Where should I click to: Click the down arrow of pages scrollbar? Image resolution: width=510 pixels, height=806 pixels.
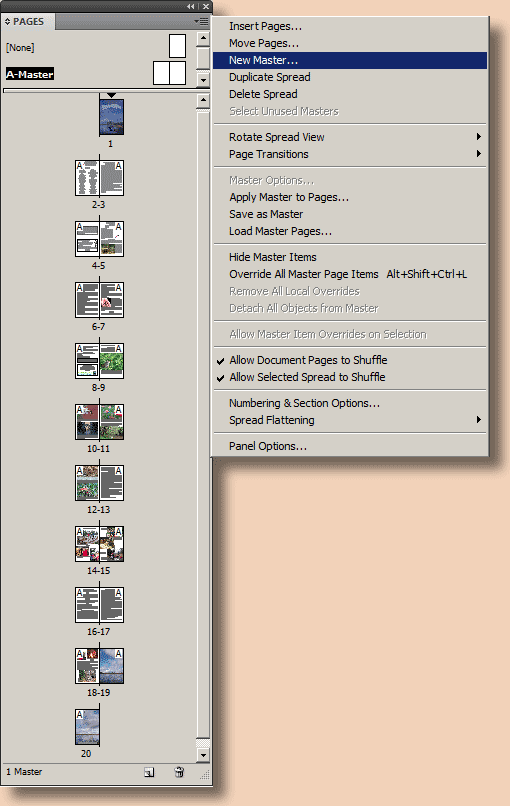click(x=204, y=755)
